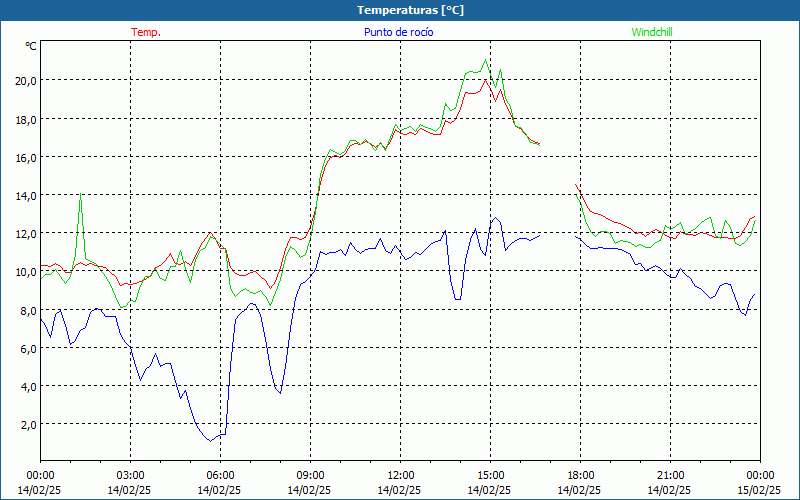Select the 21:00 time axis marker
800x500 pixels.
670,475
